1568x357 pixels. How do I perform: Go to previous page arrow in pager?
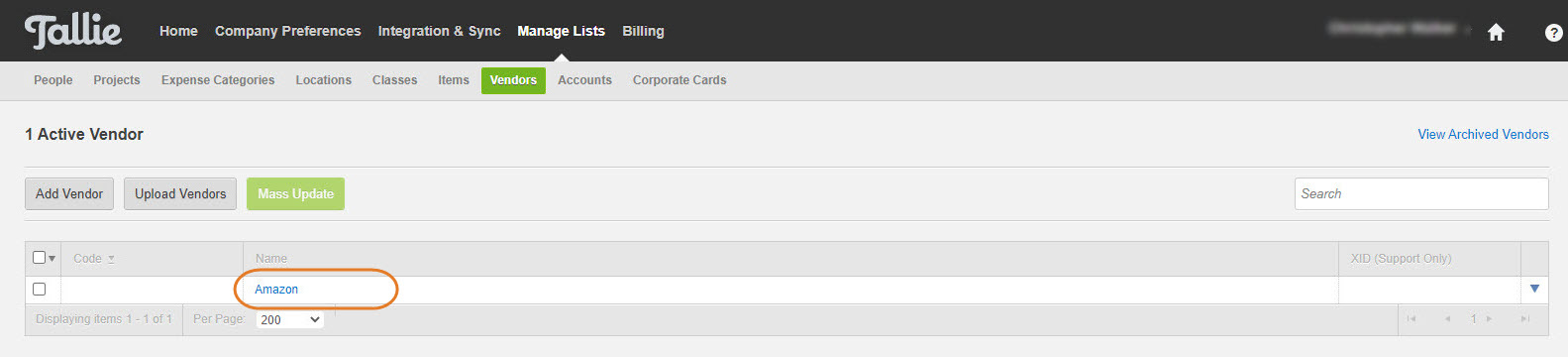point(1447,318)
